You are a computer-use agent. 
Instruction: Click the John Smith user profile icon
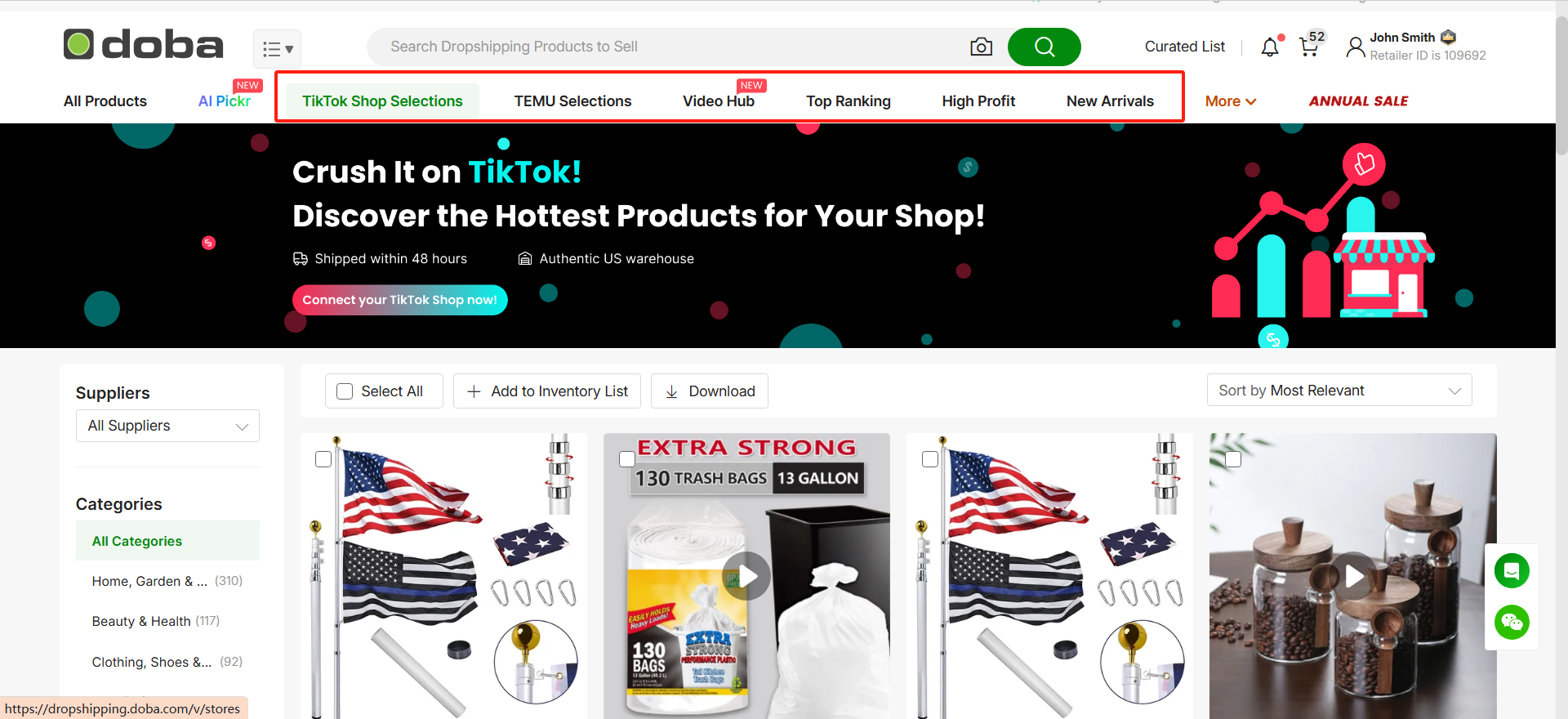pyautogui.click(x=1356, y=47)
